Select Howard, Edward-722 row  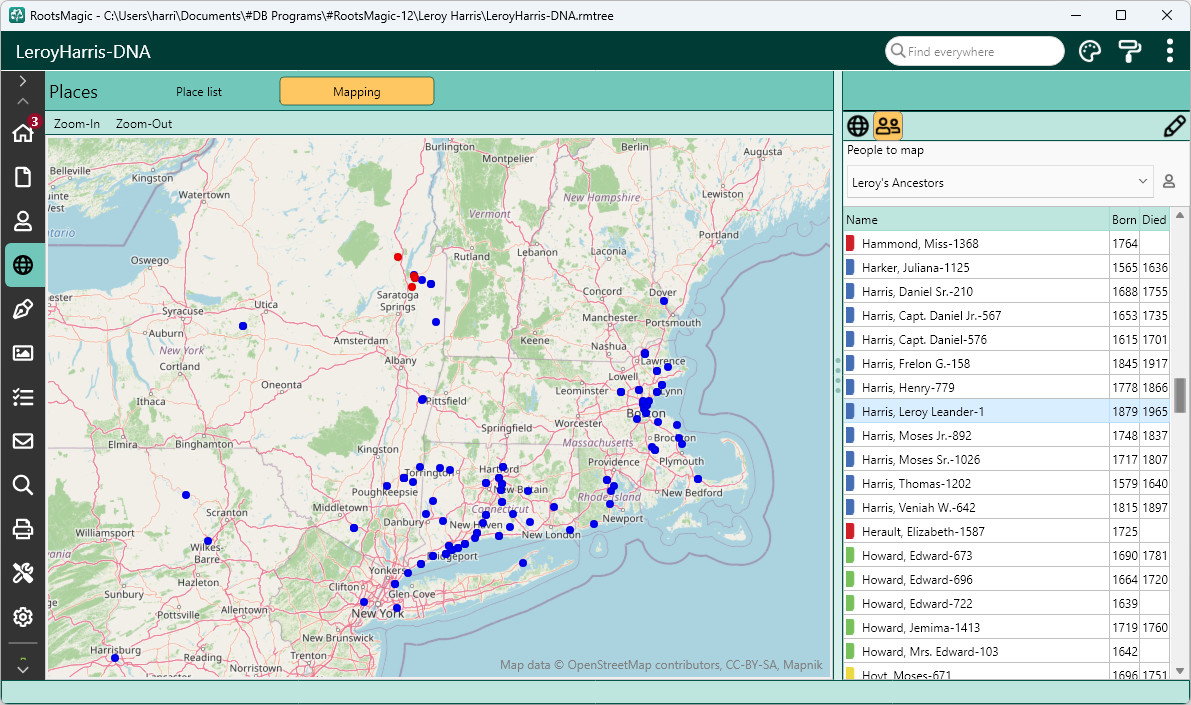[x=1006, y=604]
